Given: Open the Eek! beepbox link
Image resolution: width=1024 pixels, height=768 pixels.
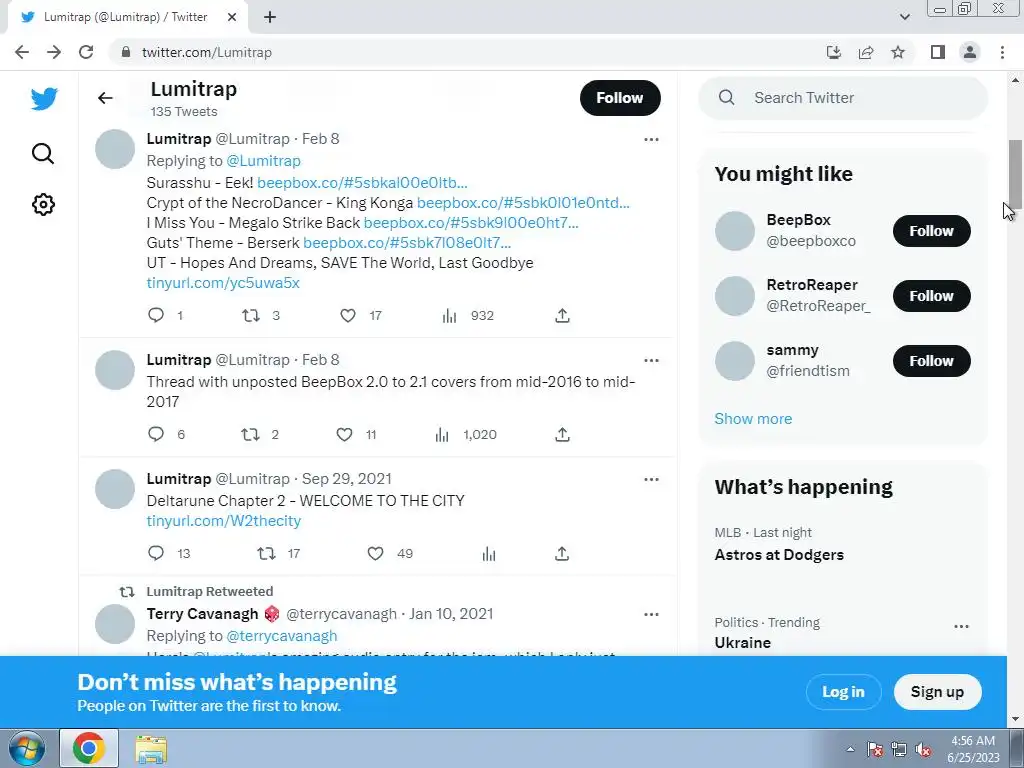Looking at the screenshot, I should [362, 182].
